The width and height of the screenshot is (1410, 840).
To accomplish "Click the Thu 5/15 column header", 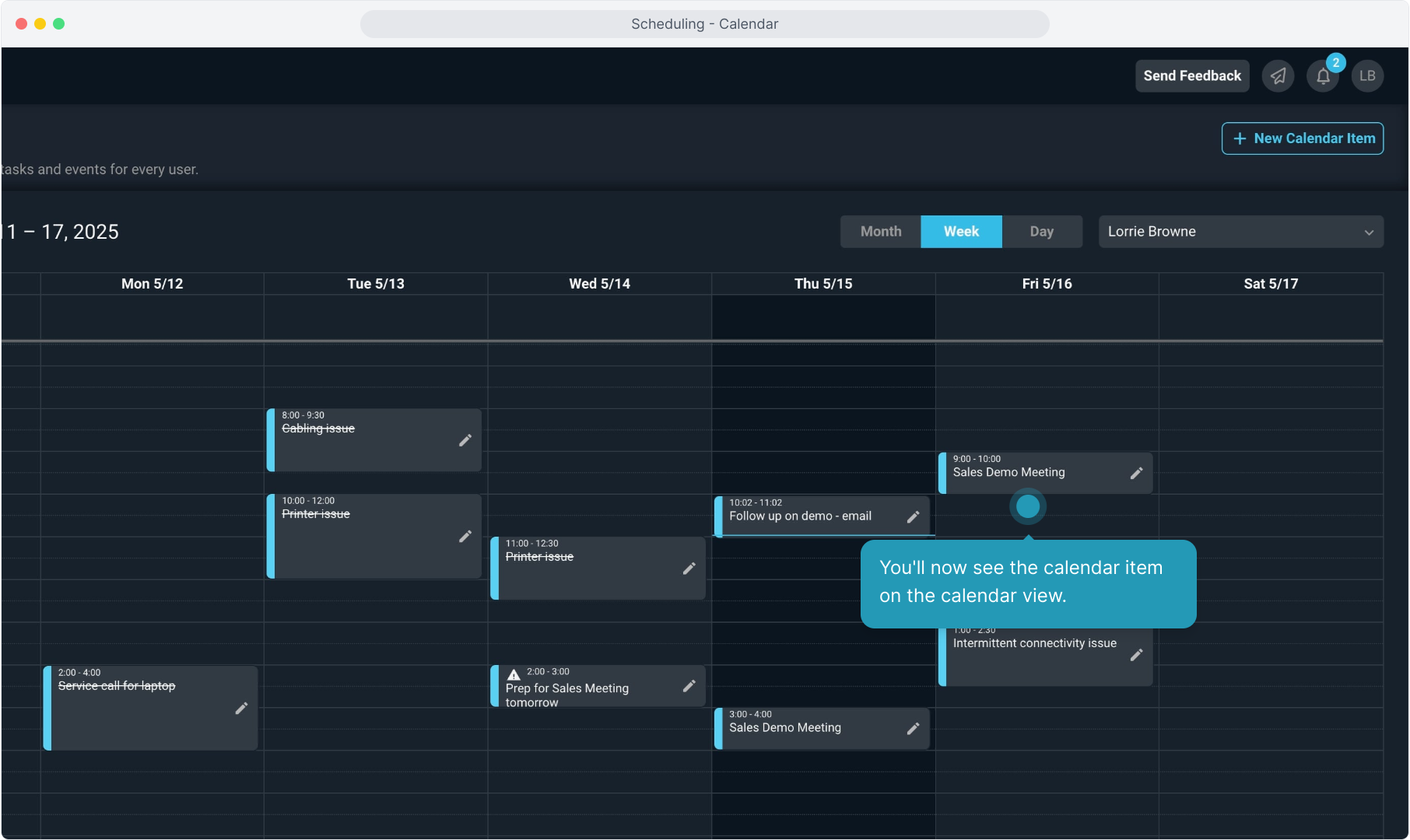I will 822,284.
